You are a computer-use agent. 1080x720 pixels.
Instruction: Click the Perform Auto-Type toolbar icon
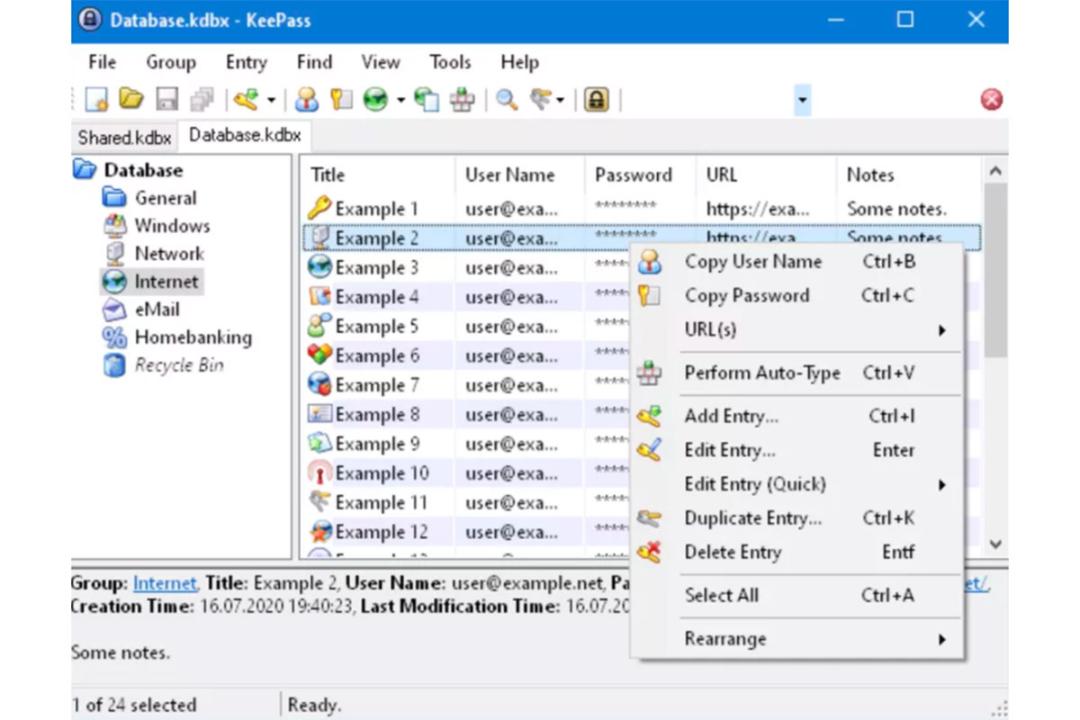point(462,100)
